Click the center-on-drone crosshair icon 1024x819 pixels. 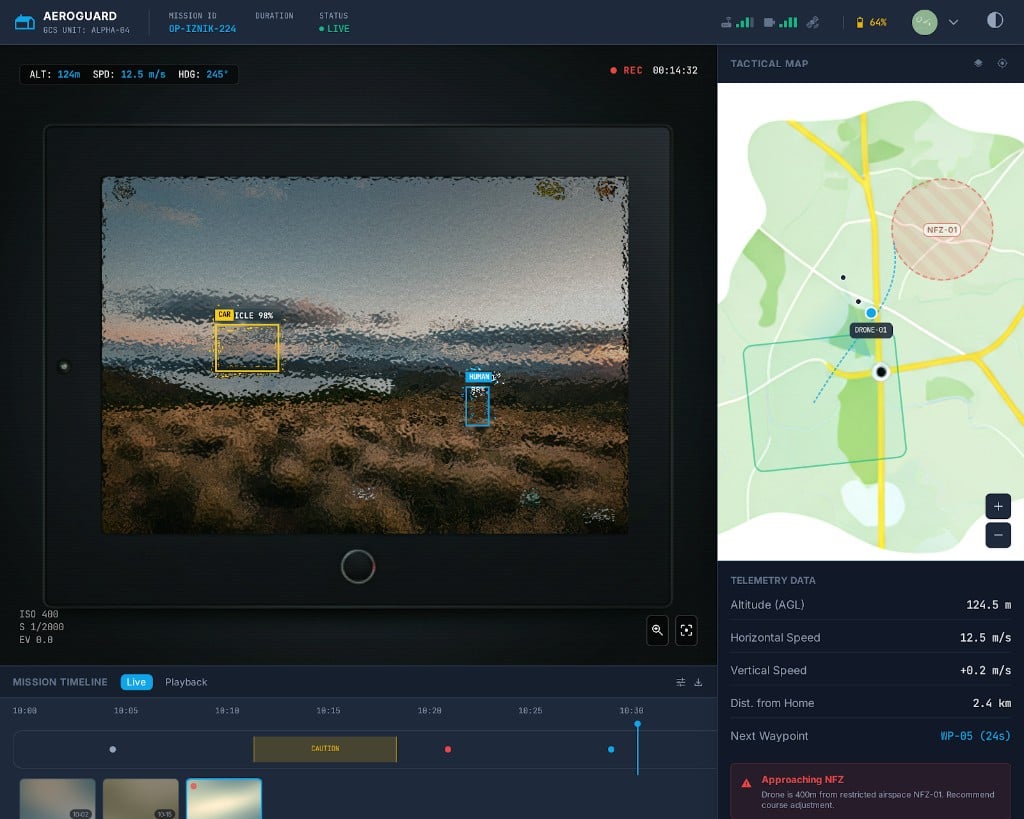[1002, 62]
